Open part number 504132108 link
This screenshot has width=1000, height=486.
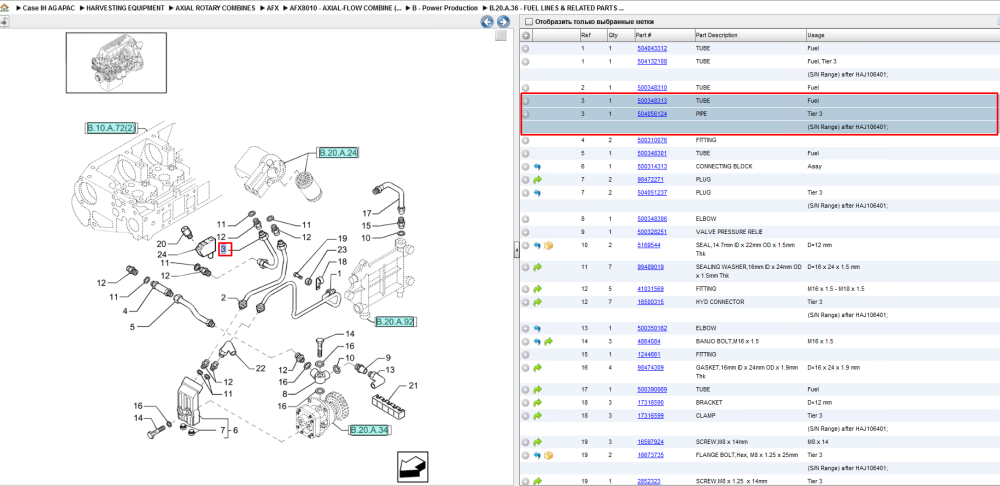pos(652,62)
